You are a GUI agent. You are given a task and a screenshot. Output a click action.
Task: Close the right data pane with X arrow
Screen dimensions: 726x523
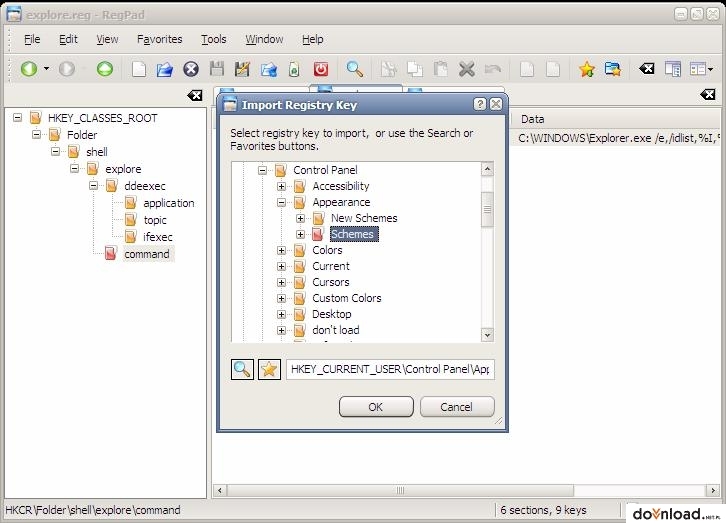[x=708, y=95]
